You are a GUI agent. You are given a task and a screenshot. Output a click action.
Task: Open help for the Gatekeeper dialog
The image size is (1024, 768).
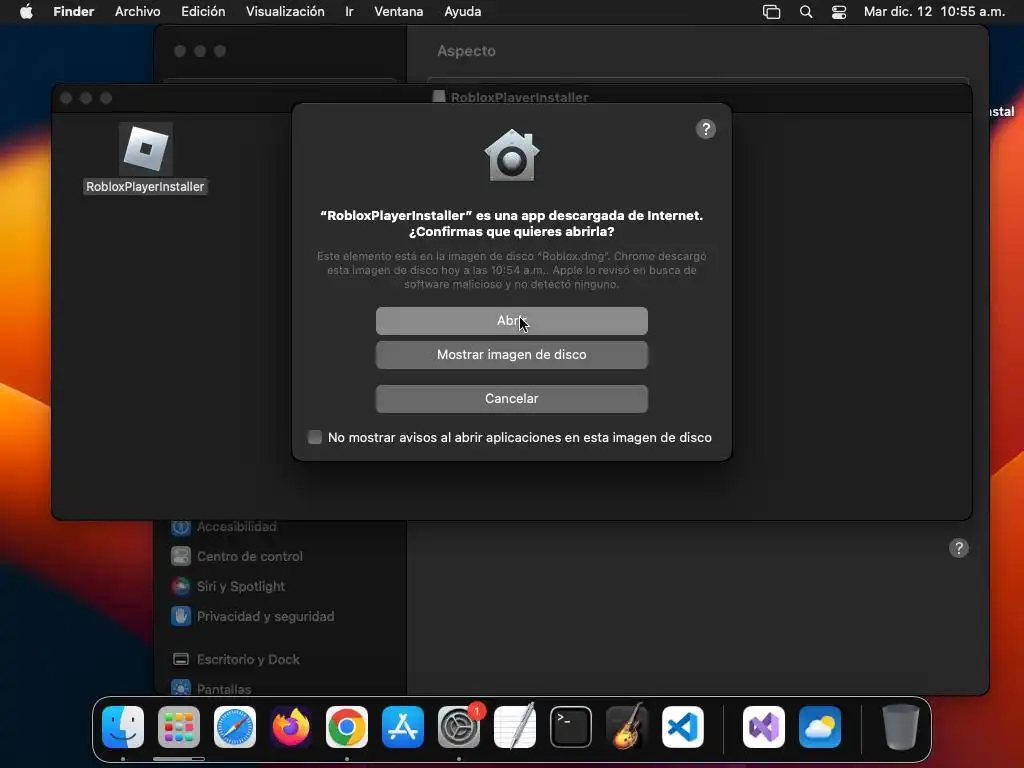point(705,129)
